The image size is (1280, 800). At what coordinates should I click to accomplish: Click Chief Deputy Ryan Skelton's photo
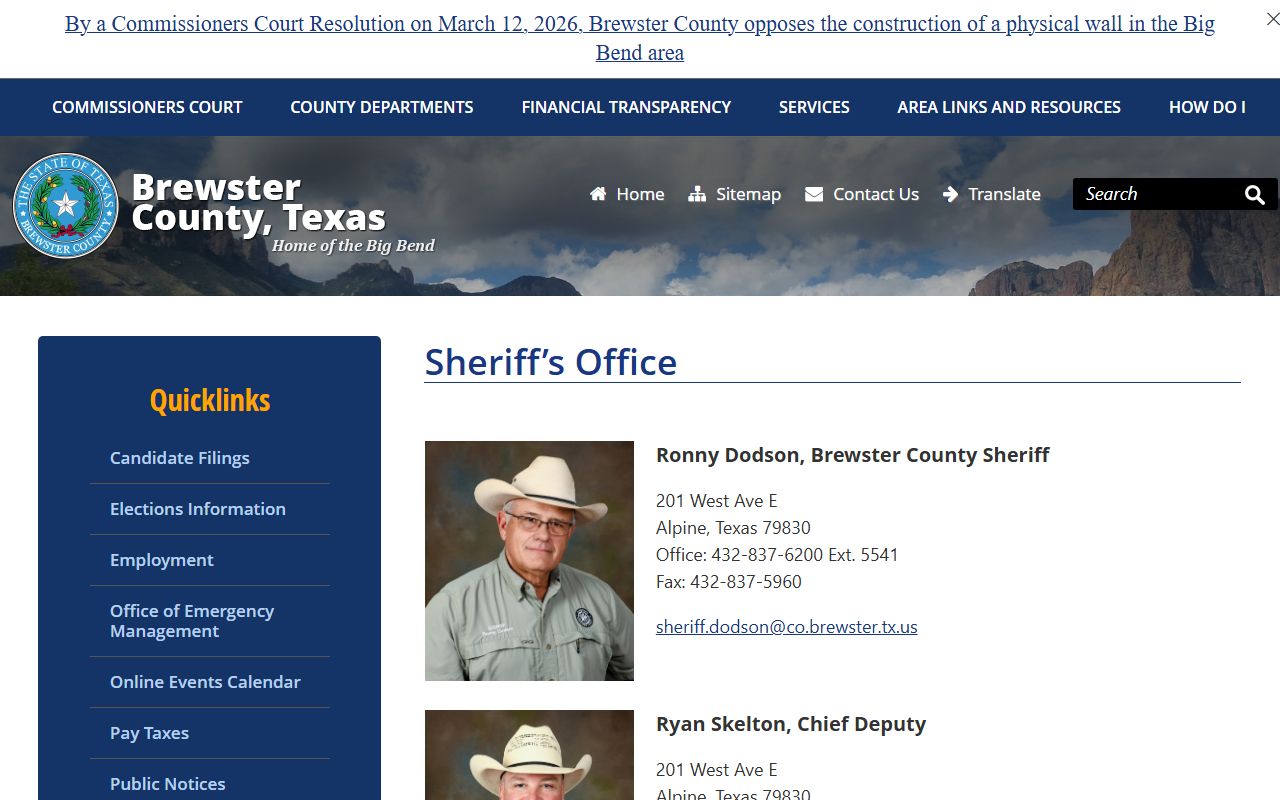point(529,755)
